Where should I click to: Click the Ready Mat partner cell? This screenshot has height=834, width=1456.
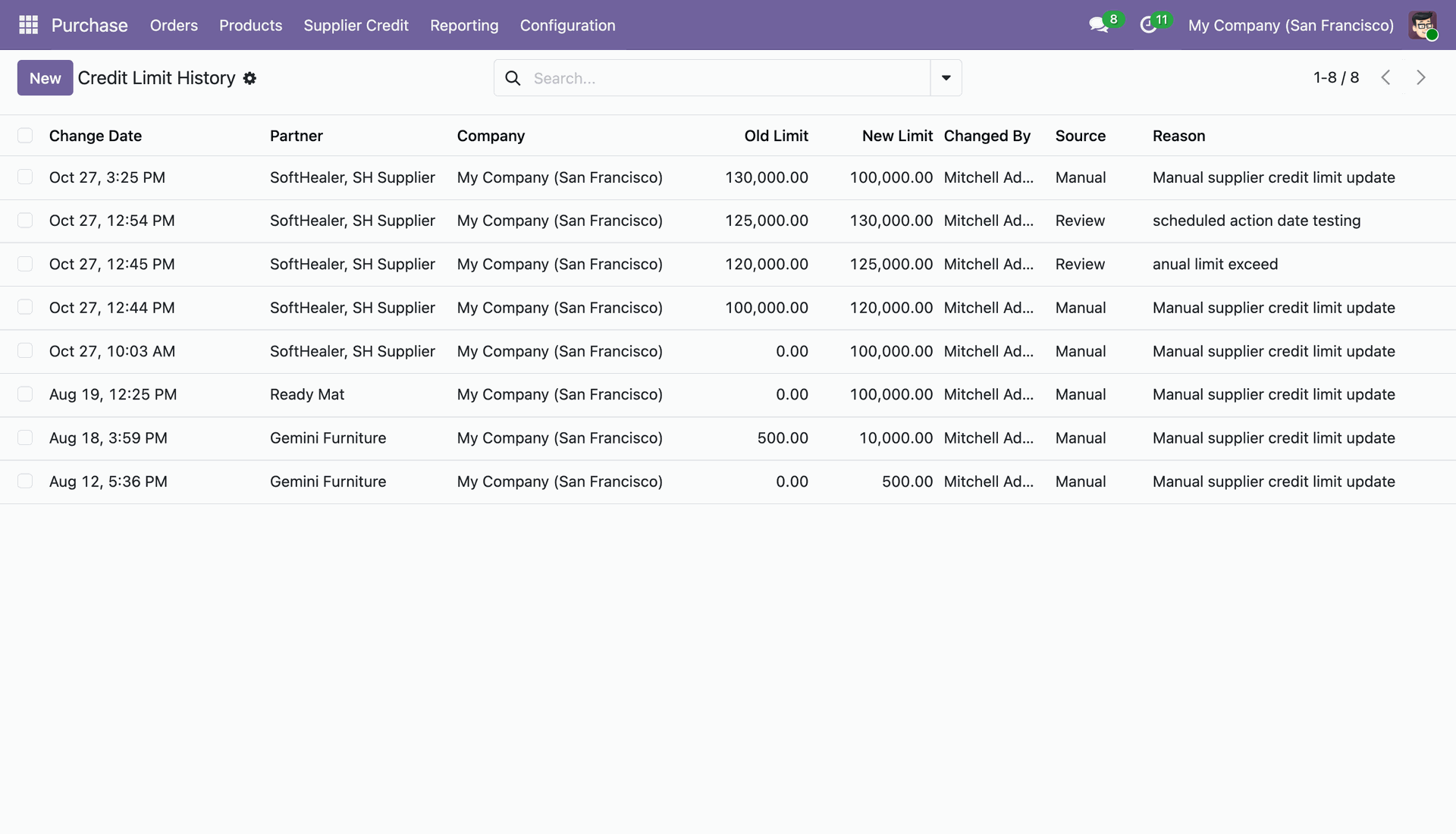307,394
